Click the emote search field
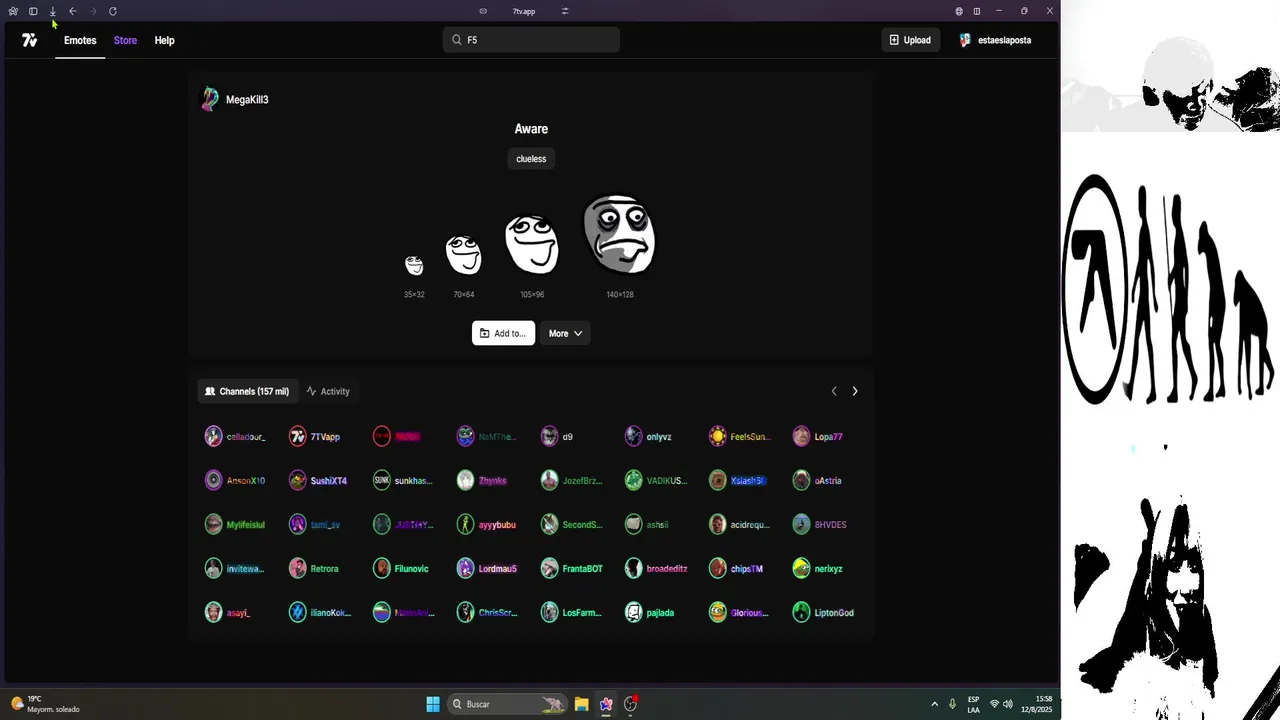 tap(531, 40)
